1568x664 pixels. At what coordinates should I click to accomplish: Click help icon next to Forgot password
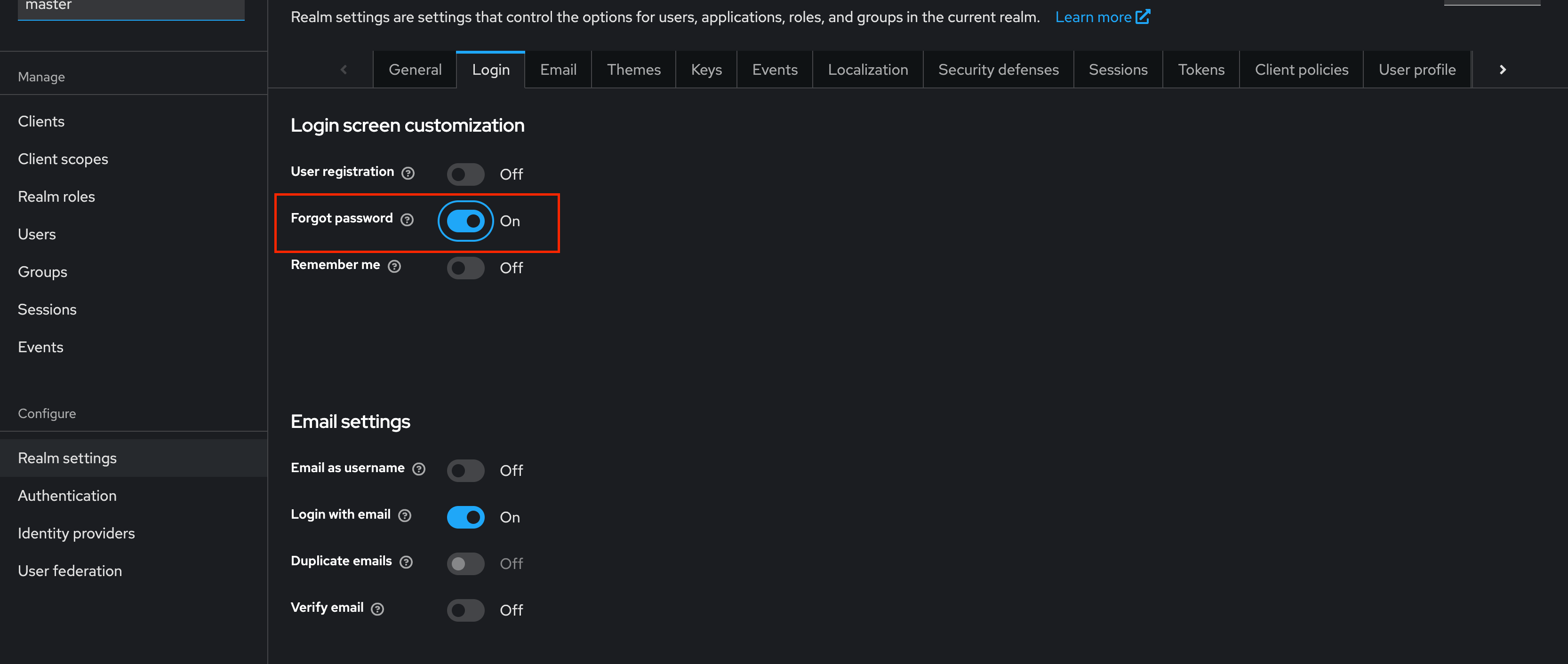(407, 220)
